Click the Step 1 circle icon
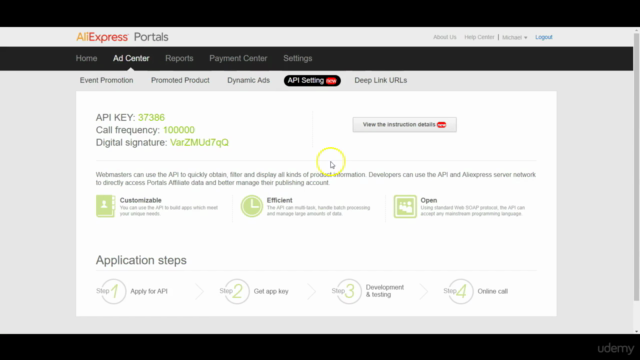640x360 pixels. pyautogui.click(x=113, y=291)
